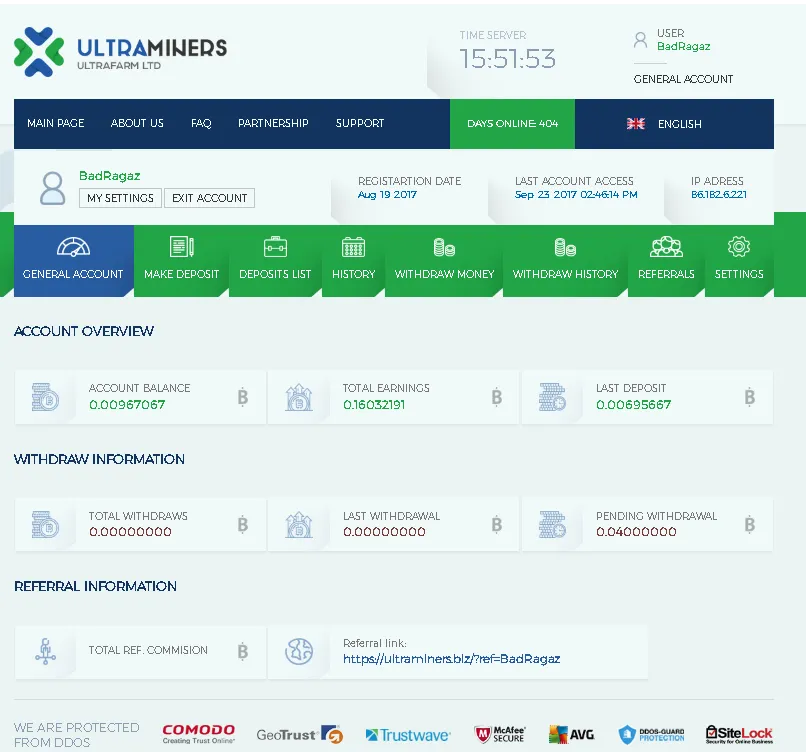The height and width of the screenshot is (752, 806).
Task: Click the bitcoin symbol in Last Deposit card
Action: (x=749, y=397)
